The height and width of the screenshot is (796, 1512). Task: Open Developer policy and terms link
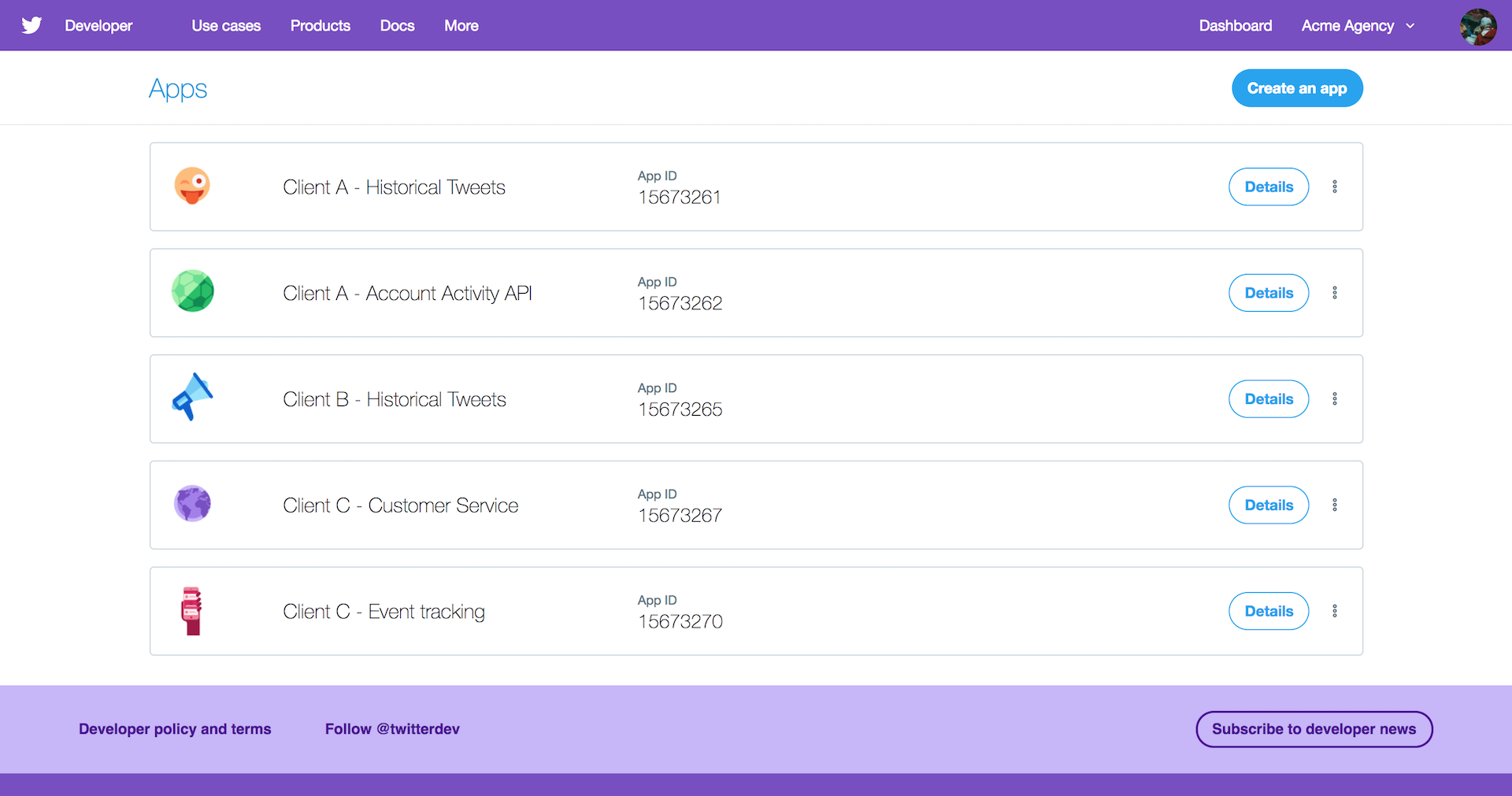point(175,729)
